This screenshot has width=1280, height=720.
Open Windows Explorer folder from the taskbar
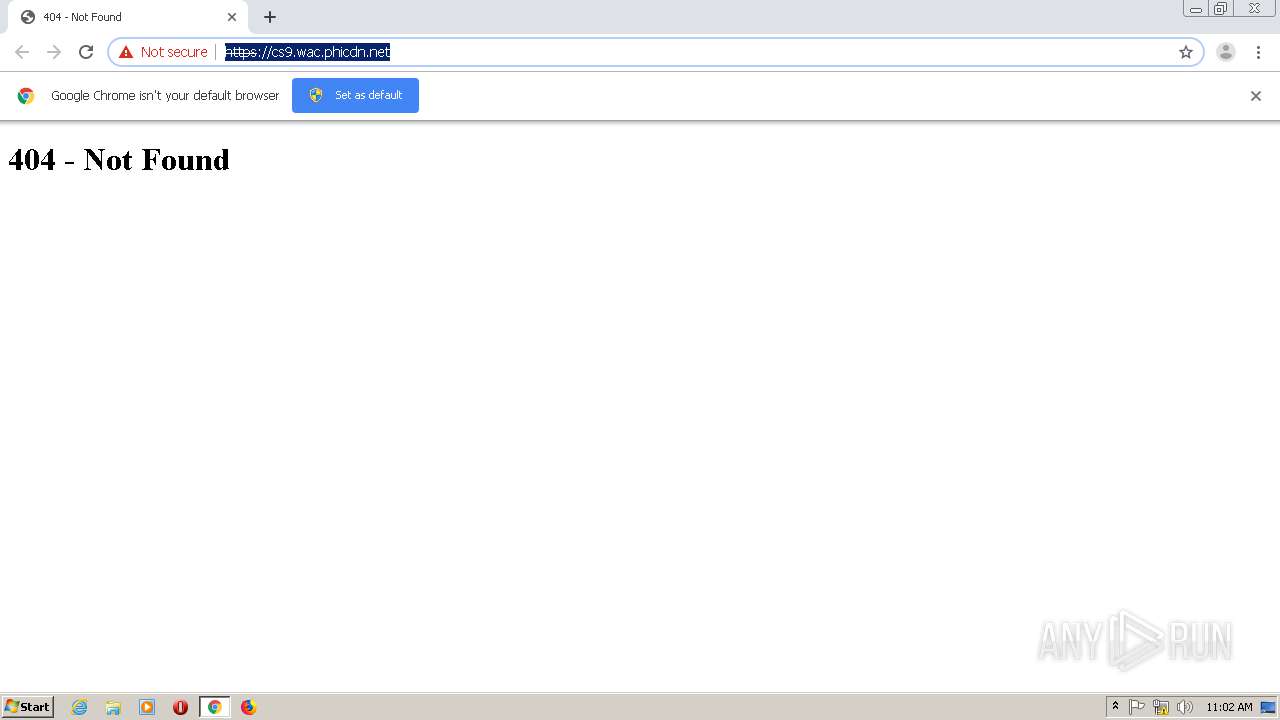113,707
